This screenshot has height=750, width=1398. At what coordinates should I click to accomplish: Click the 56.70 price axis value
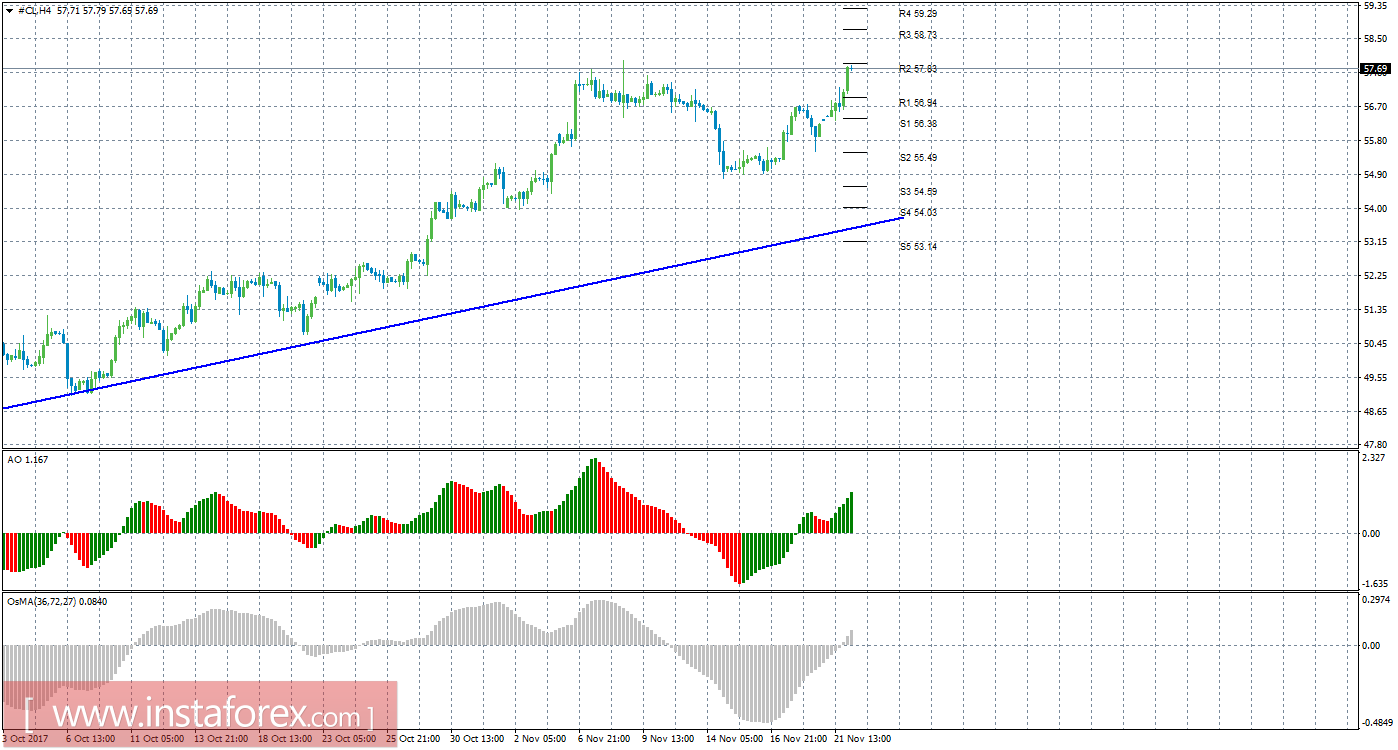click(x=1375, y=106)
